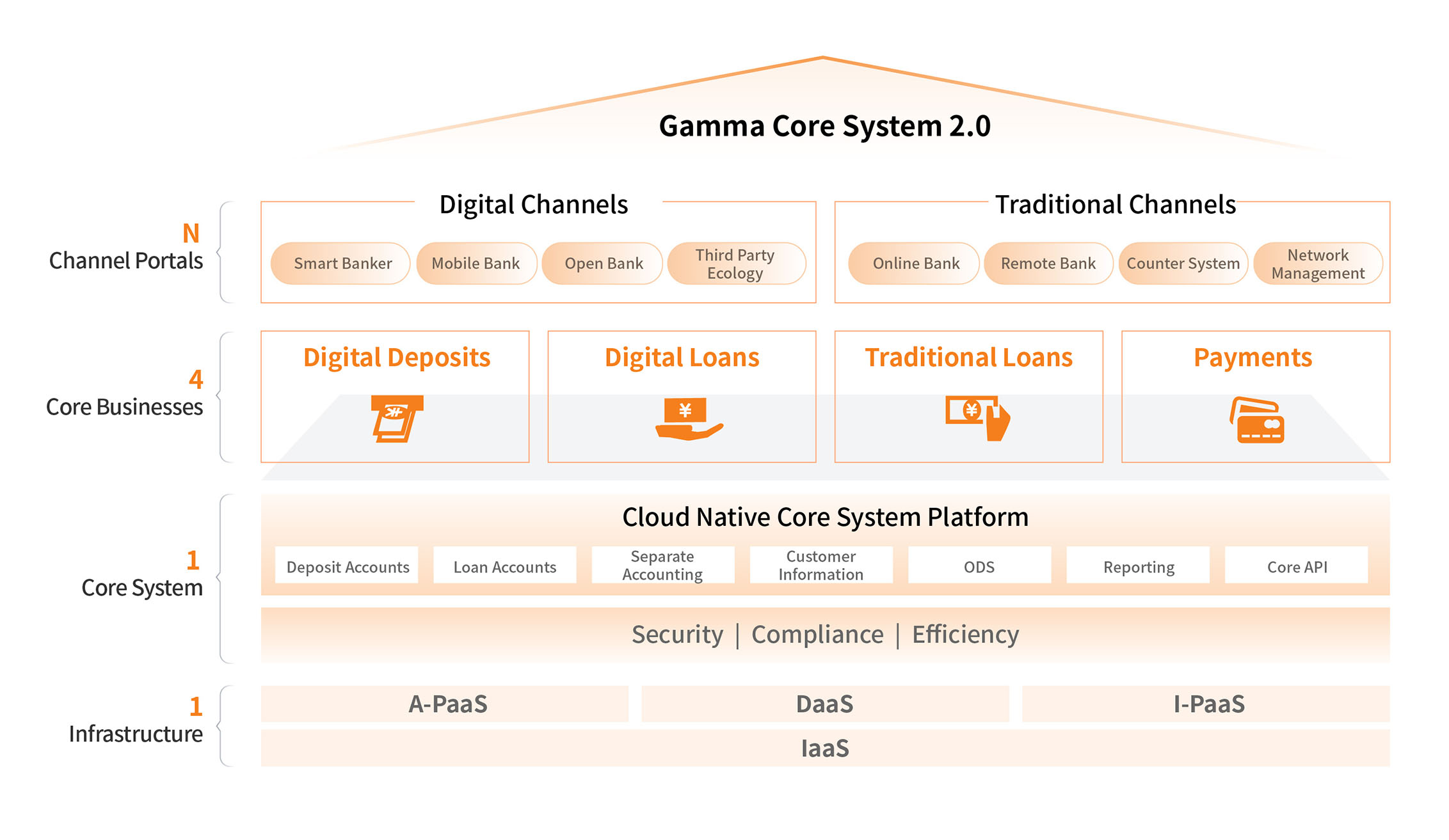The height and width of the screenshot is (840, 1449).
Task: Select the Separate Accounting module
Action: click(662, 565)
